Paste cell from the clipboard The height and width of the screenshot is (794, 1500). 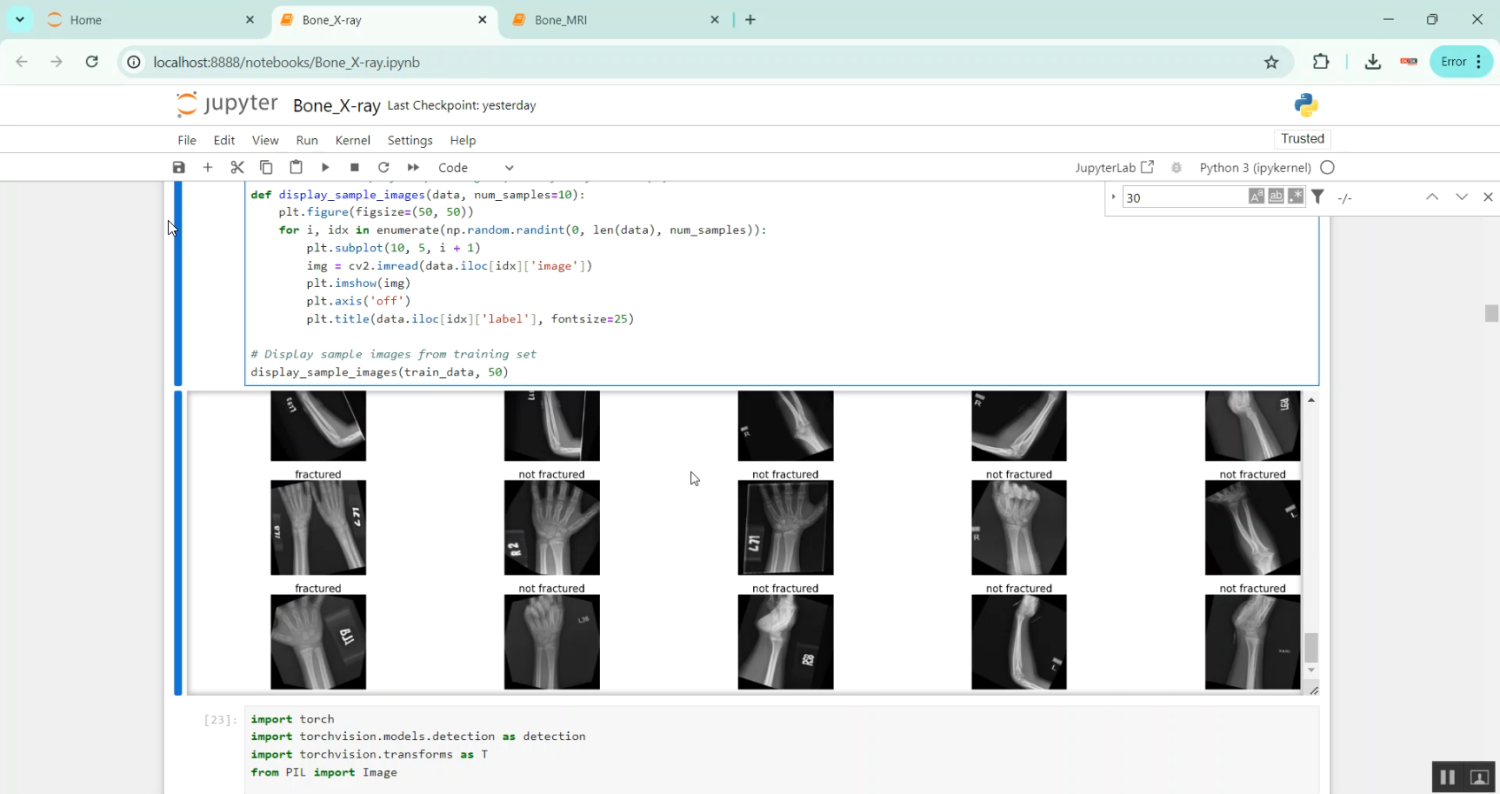(x=296, y=168)
